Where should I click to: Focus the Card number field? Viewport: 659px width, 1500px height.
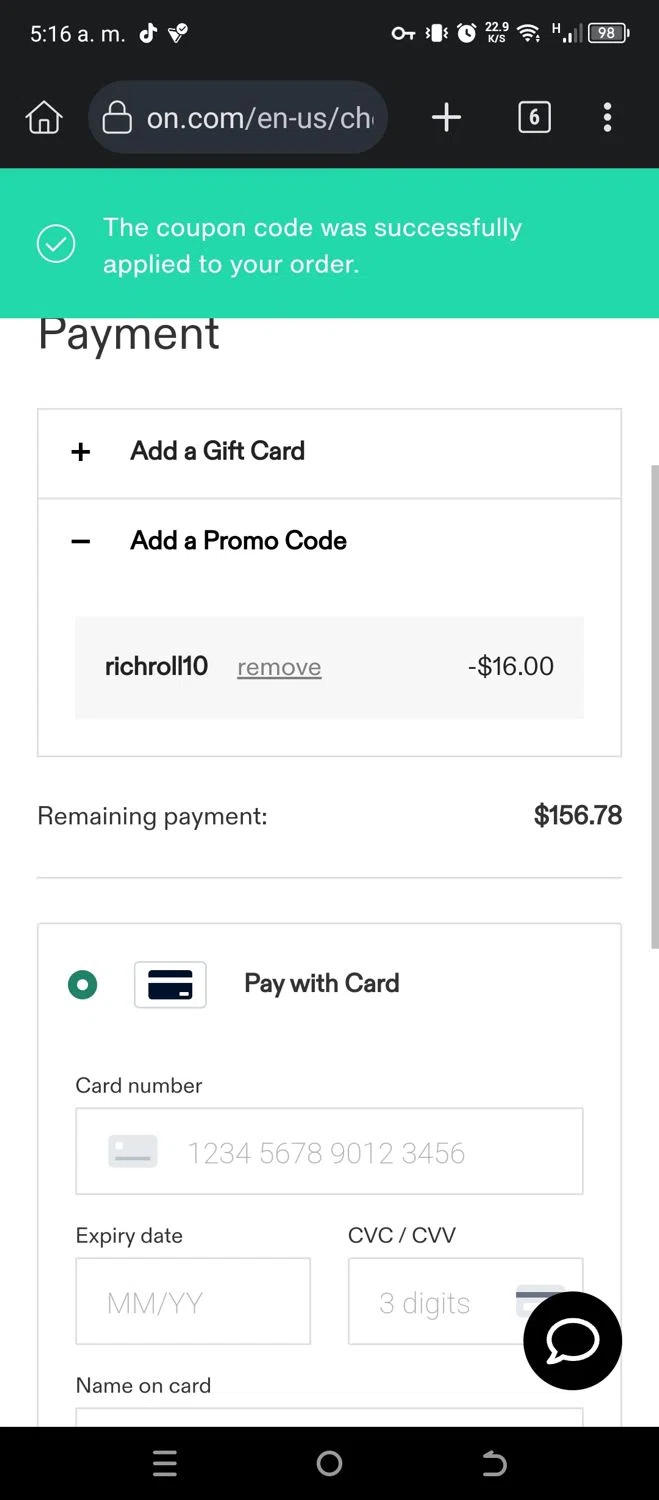pos(329,1151)
